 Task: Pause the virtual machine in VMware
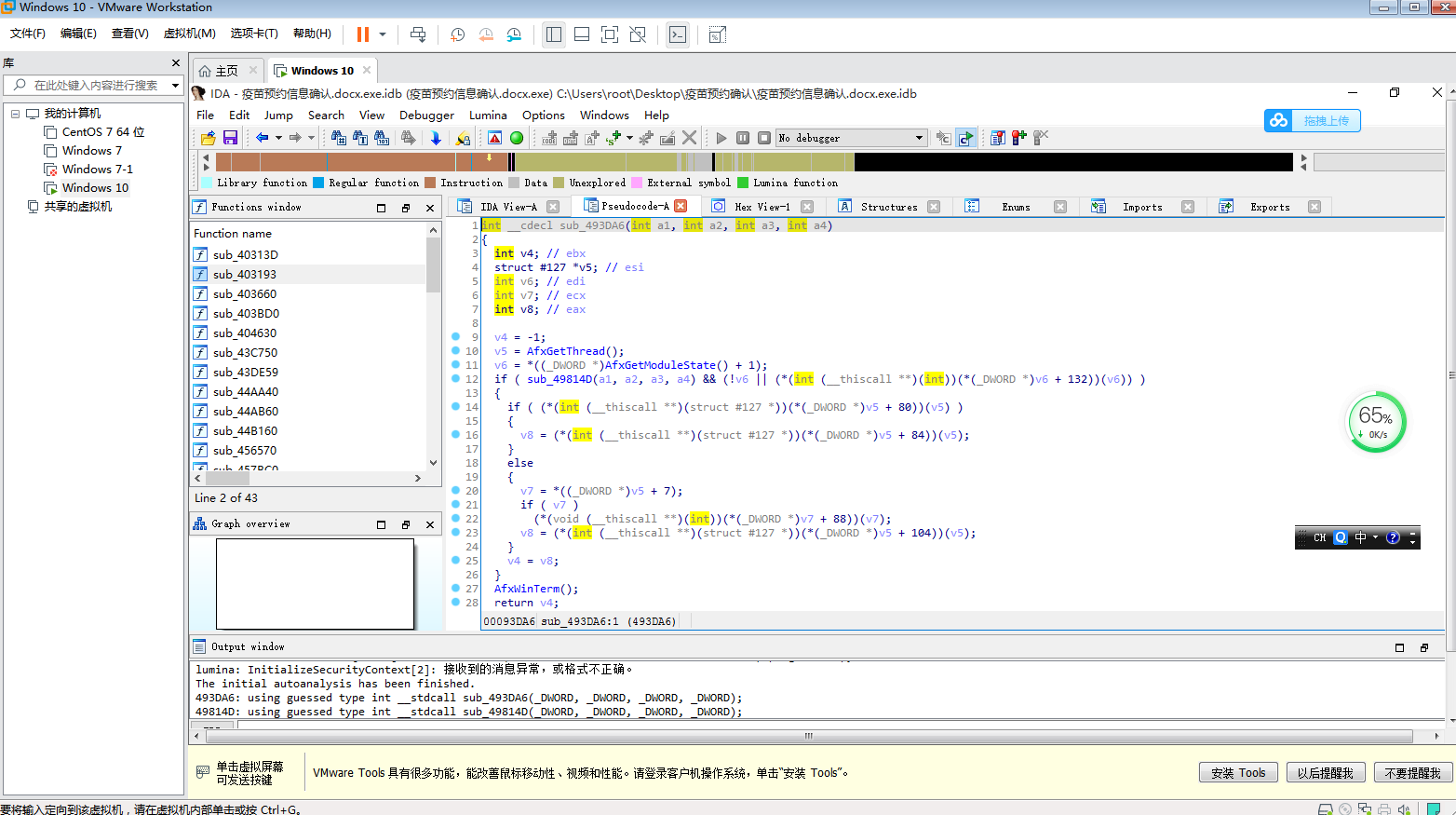coord(363,34)
